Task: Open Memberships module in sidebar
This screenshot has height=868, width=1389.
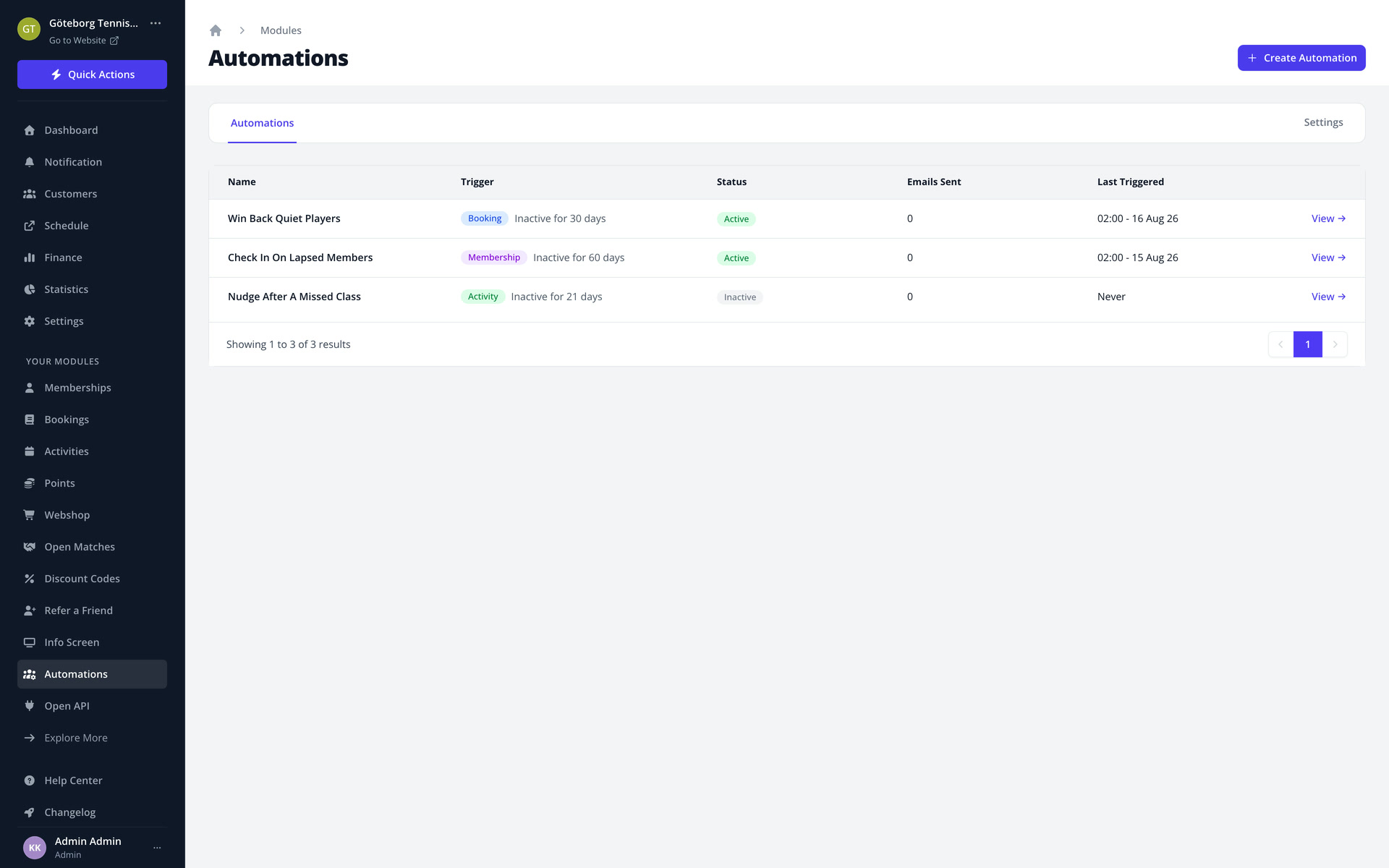Action: pos(92,388)
